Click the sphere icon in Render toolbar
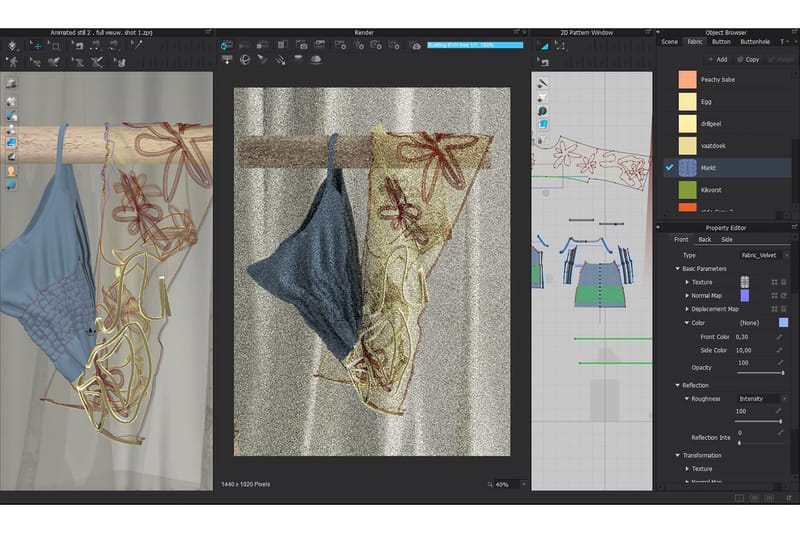This screenshot has height=533, width=800. pos(244,60)
